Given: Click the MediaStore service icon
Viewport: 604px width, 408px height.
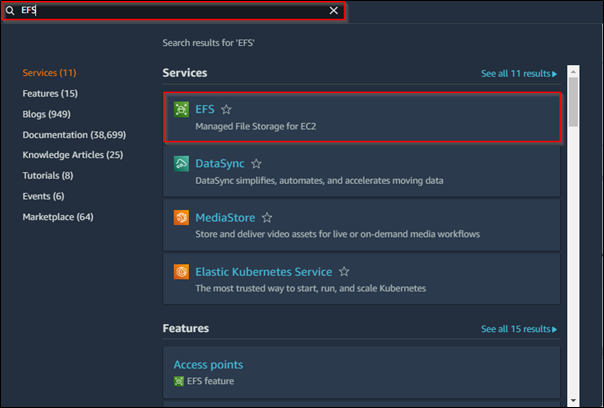Looking at the screenshot, I should pos(181,218).
